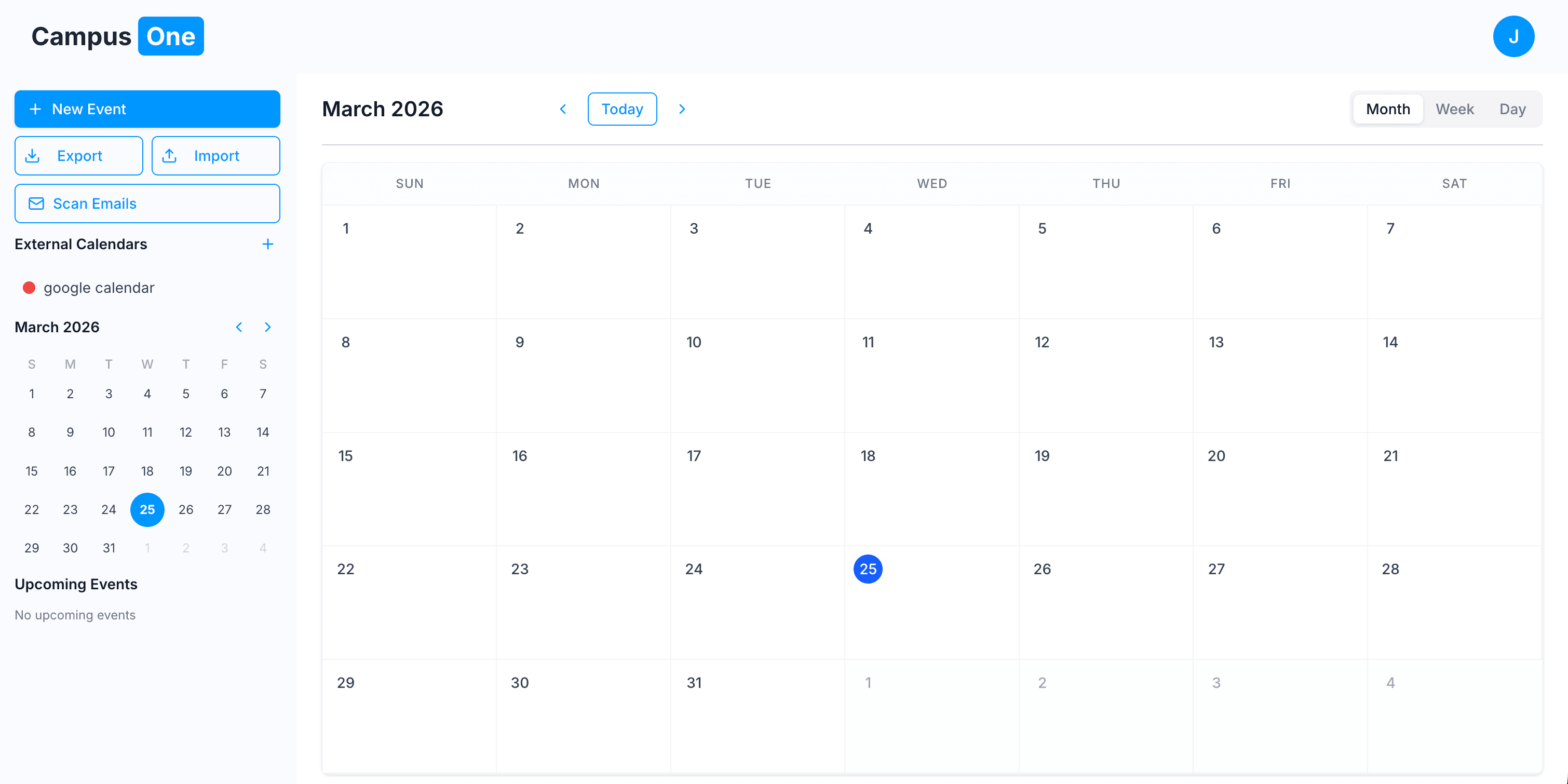
Task: Select the highlighted March 25 in main calendar
Action: tap(868, 569)
